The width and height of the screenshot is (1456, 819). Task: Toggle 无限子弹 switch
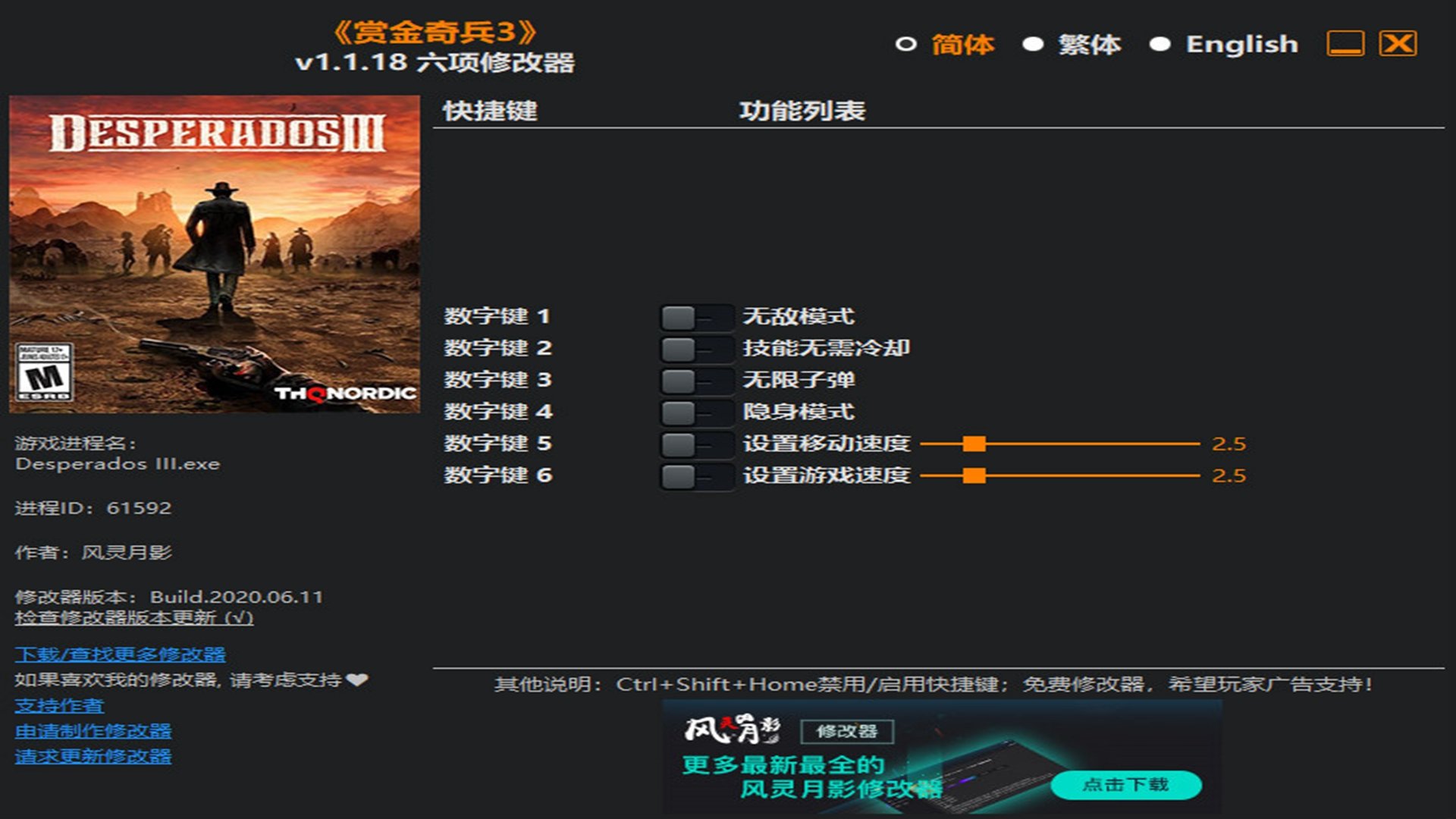(695, 381)
